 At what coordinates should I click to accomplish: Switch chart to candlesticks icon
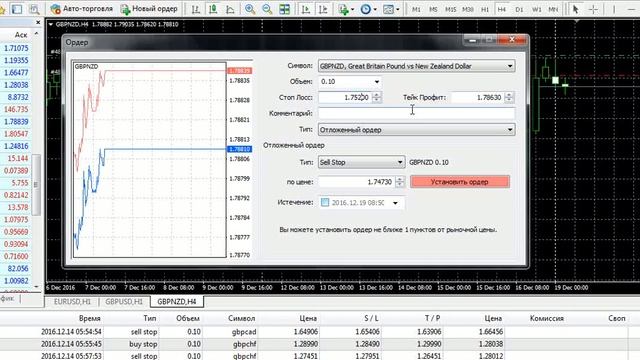point(213,9)
